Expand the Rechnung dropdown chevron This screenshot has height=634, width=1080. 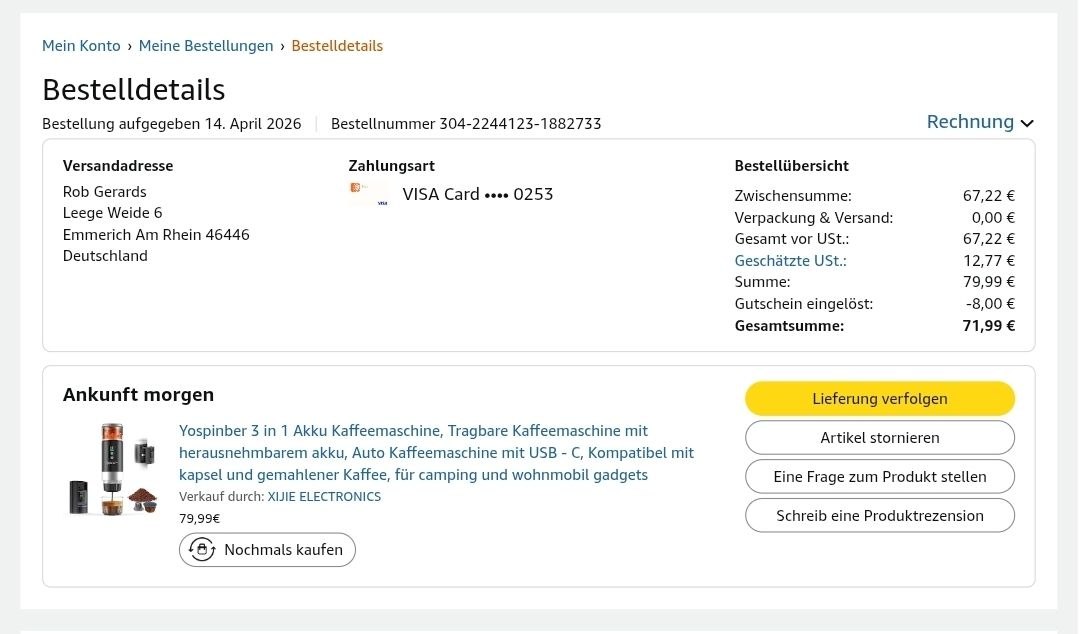click(1027, 123)
